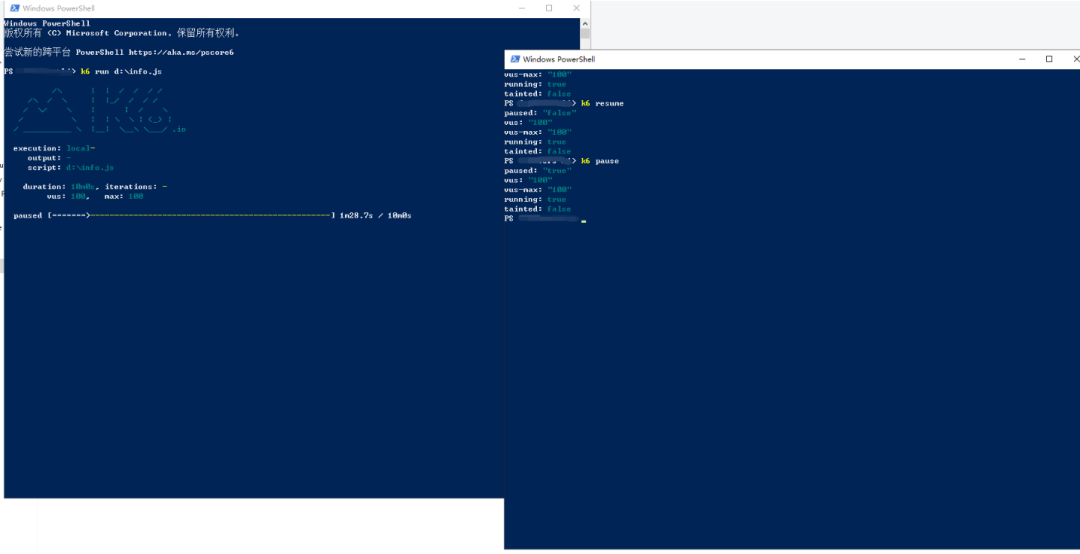1080x554 pixels.
Task: Click the "1m28.7s / 10m0s" elapsed time
Action: click(x=375, y=216)
